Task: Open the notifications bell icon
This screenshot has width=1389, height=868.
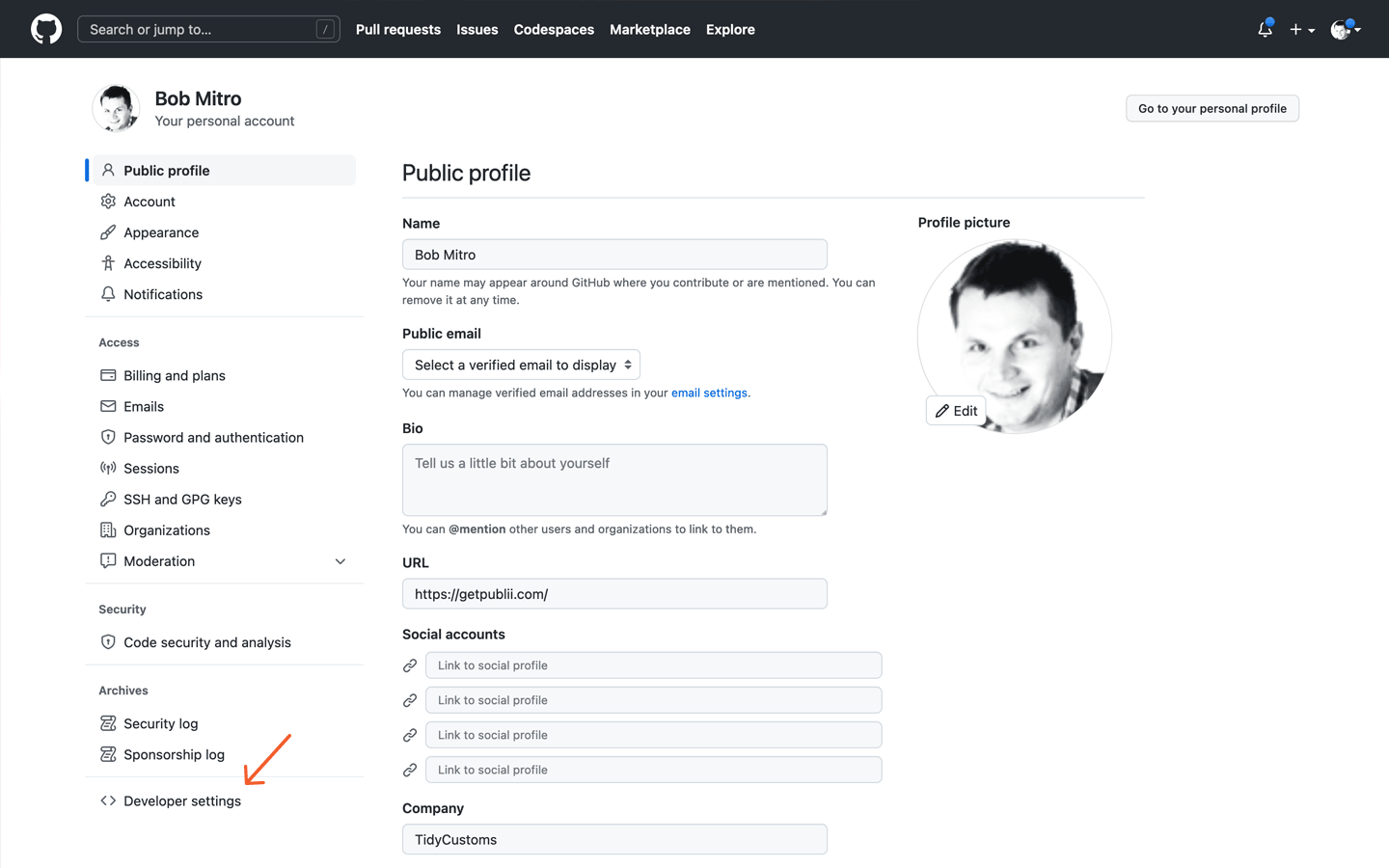Action: tap(1264, 30)
